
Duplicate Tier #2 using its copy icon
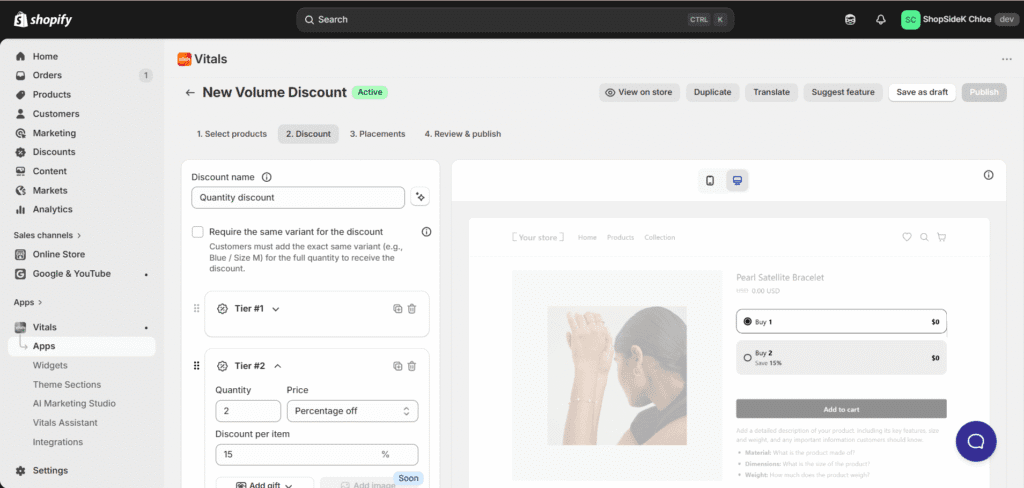pos(397,366)
